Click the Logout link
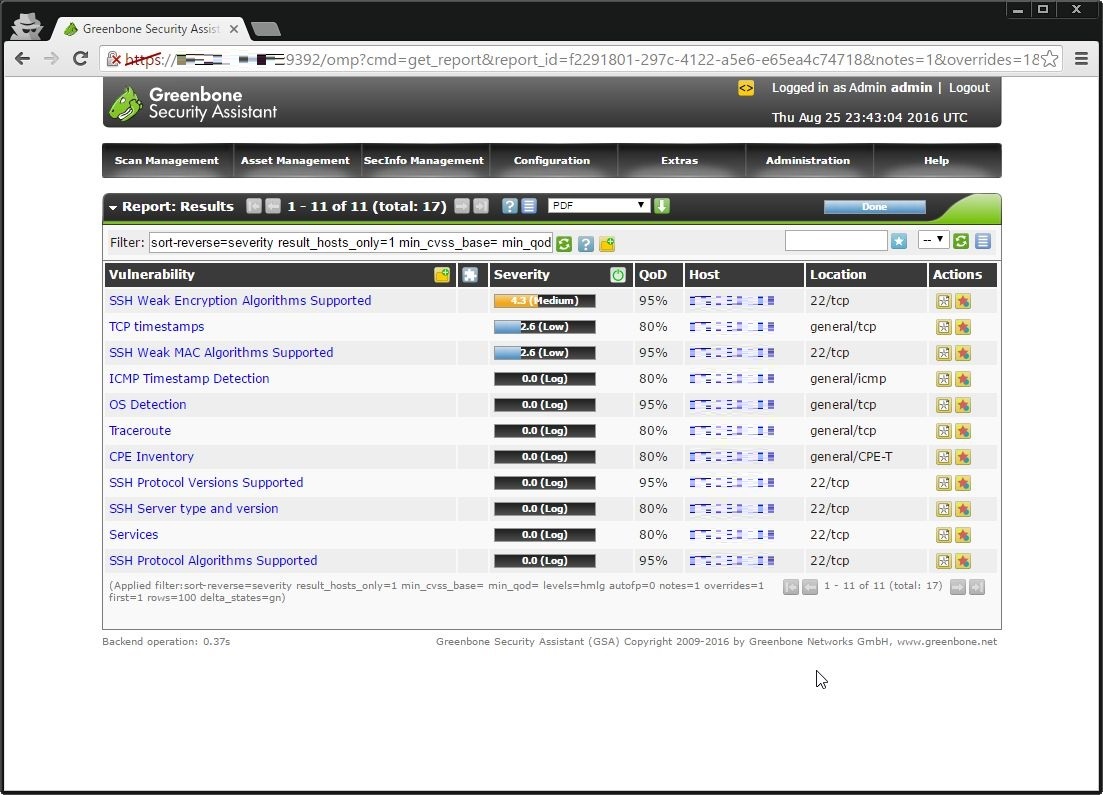The height and width of the screenshot is (795, 1103). pos(969,88)
